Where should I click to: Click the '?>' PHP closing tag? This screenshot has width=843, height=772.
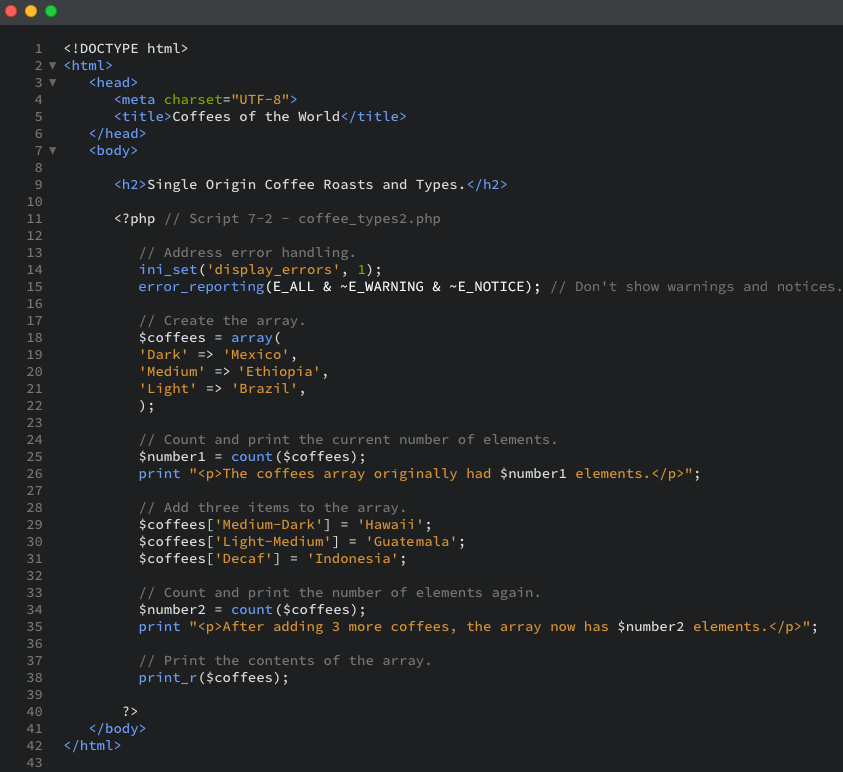coord(130,712)
